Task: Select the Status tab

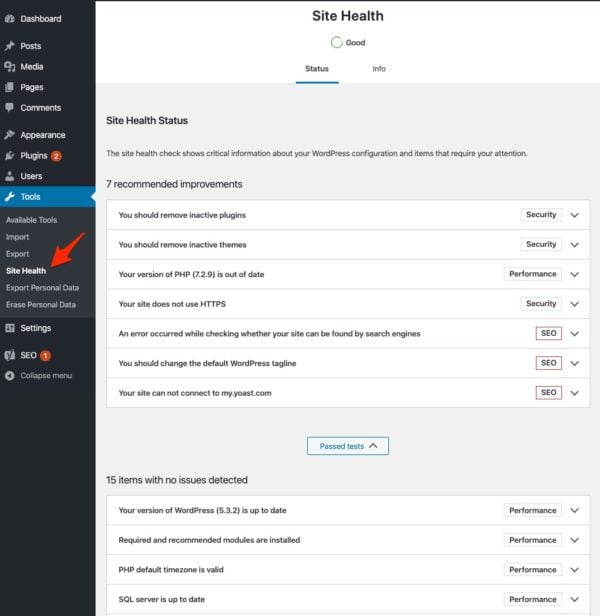Action: pyautogui.click(x=316, y=69)
